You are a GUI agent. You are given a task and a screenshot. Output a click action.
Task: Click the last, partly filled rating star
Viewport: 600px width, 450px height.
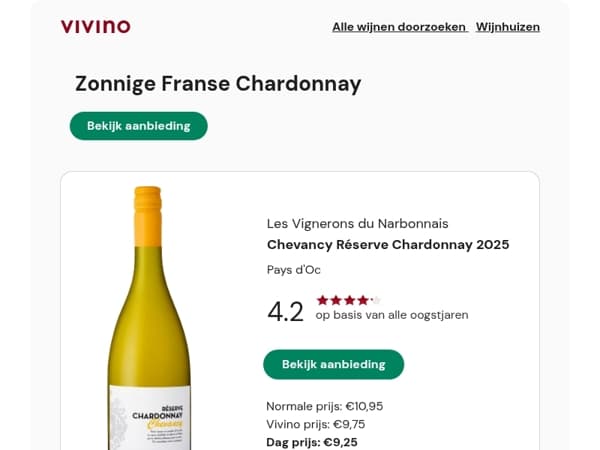tap(376, 300)
